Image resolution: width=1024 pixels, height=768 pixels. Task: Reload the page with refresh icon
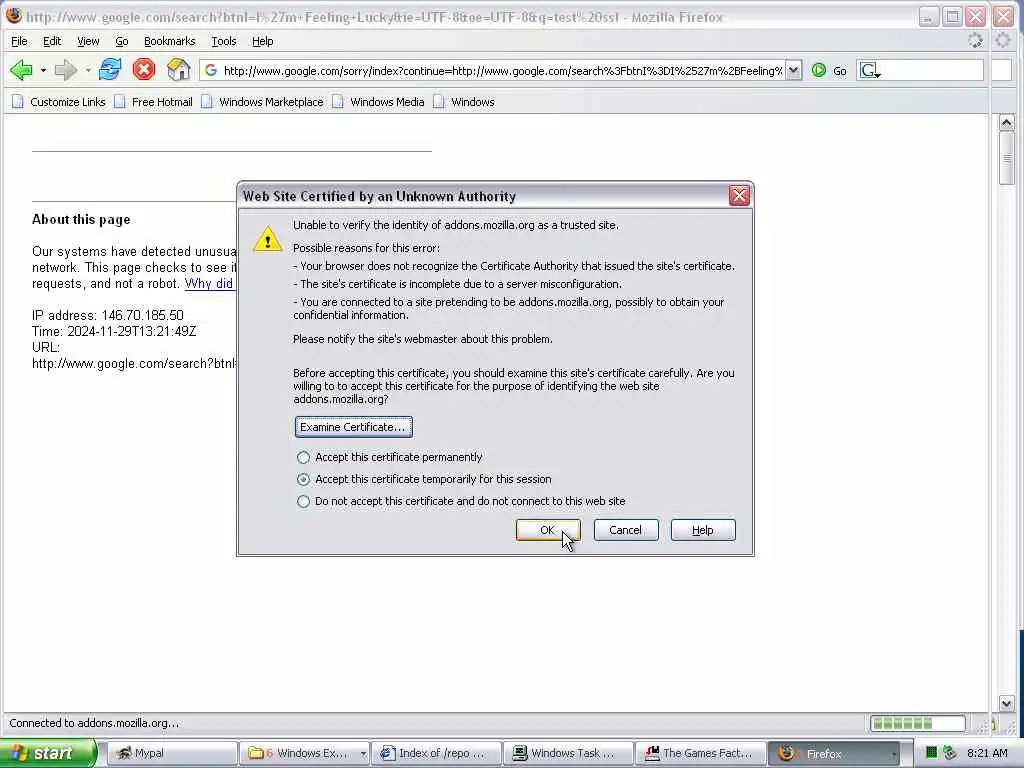pyautogui.click(x=110, y=69)
